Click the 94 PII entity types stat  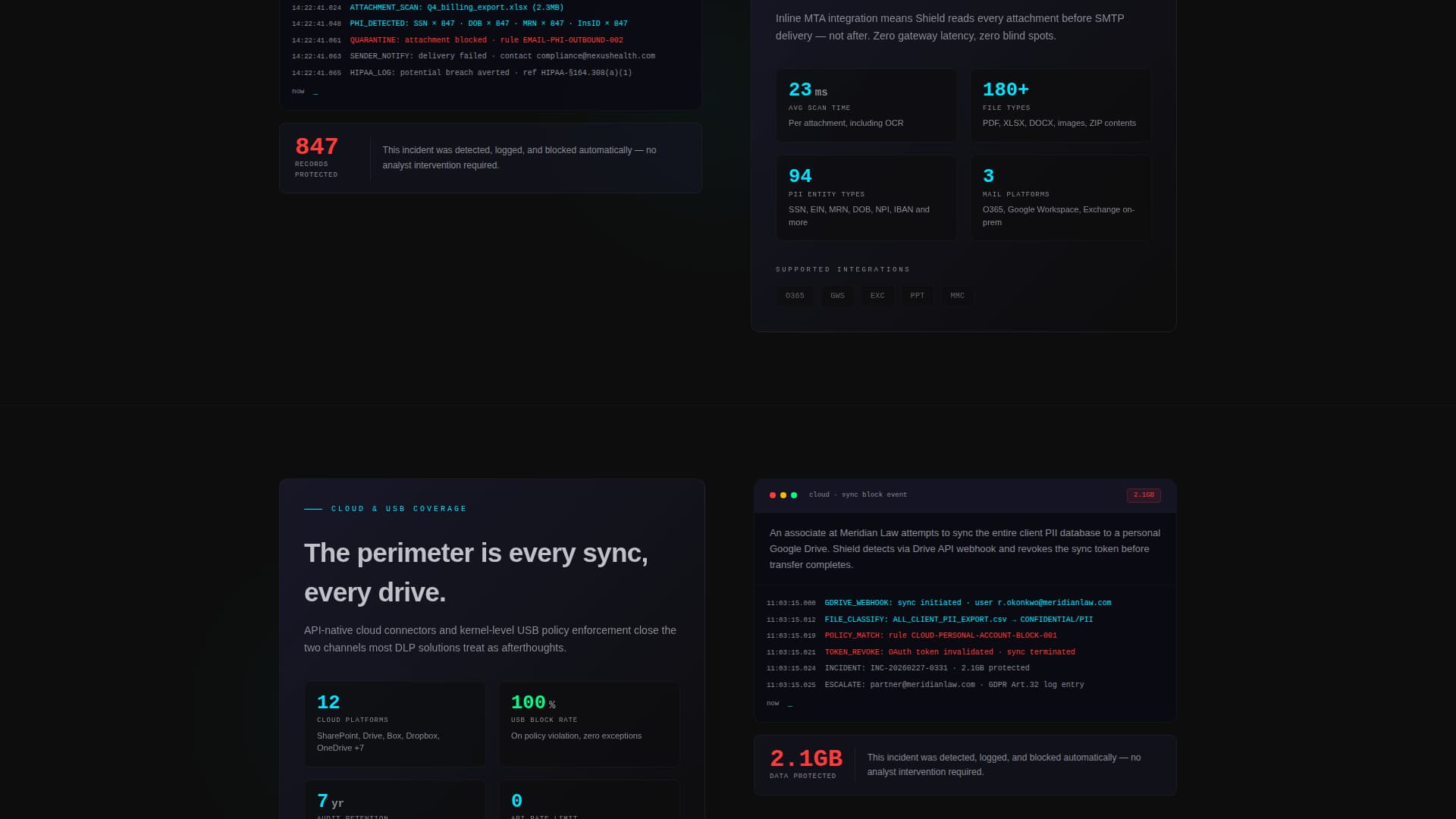point(866,198)
